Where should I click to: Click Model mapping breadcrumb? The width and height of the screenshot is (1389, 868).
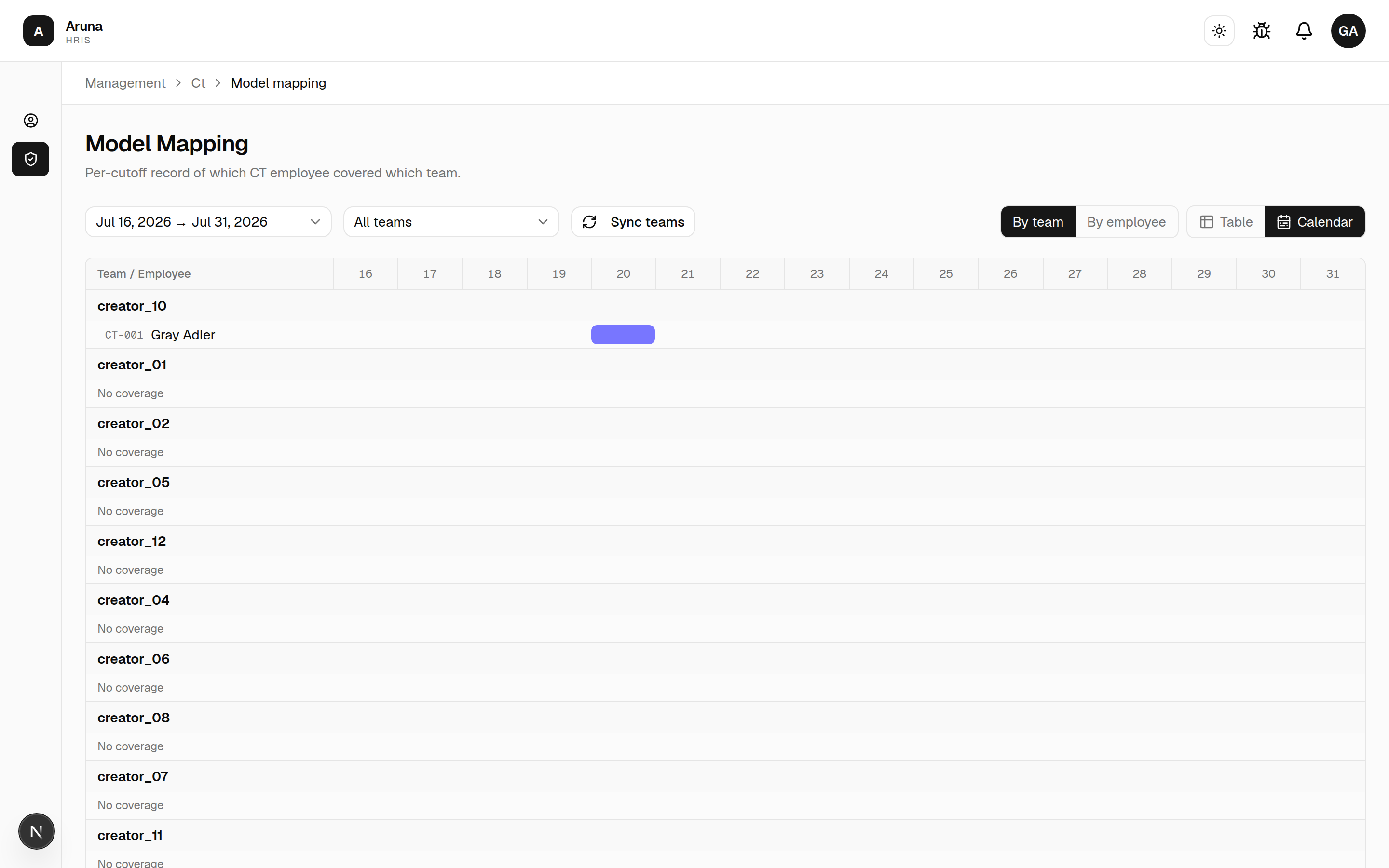(278, 83)
